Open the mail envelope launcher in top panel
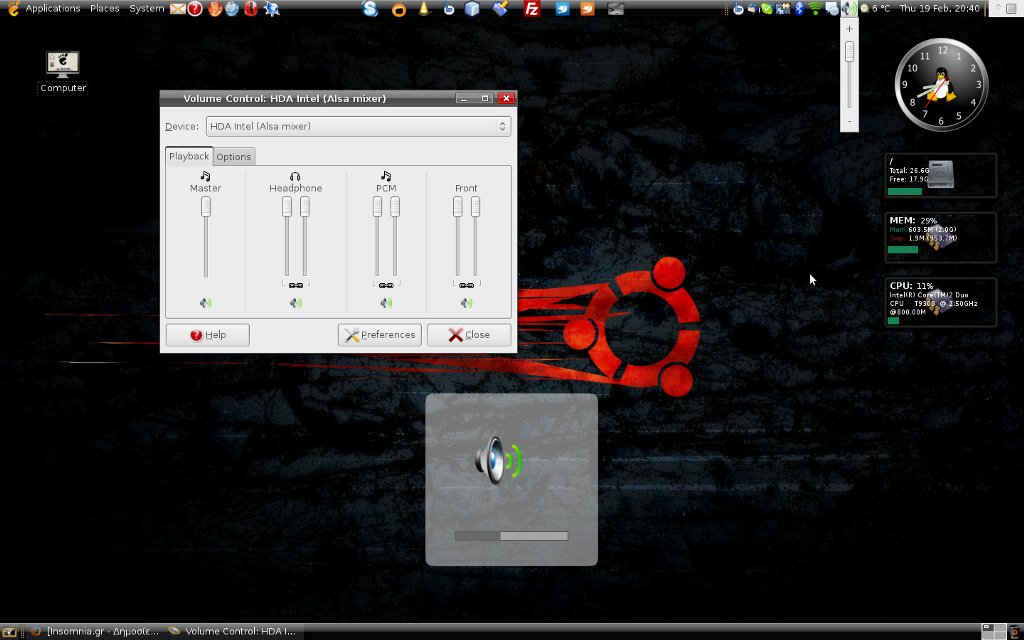1024x640 pixels. 177,8
